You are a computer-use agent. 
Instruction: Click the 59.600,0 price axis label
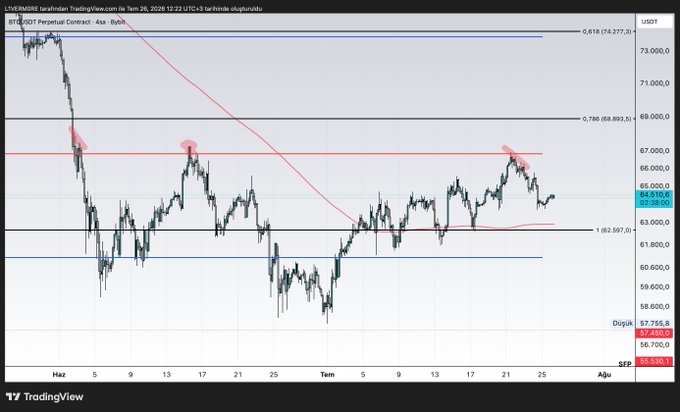click(x=654, y=287)
